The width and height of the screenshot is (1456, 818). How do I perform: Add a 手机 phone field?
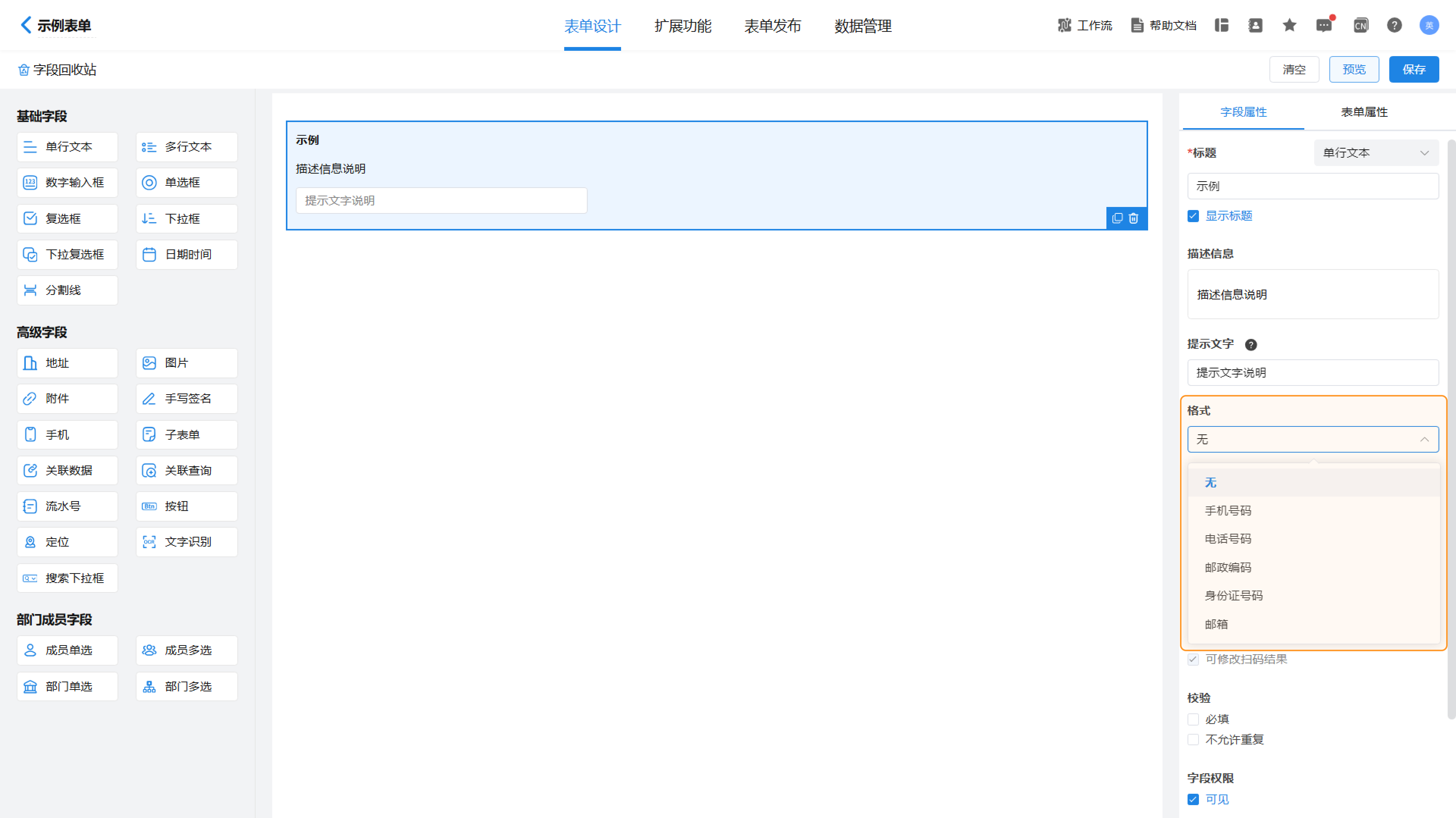tap(67, 435)
